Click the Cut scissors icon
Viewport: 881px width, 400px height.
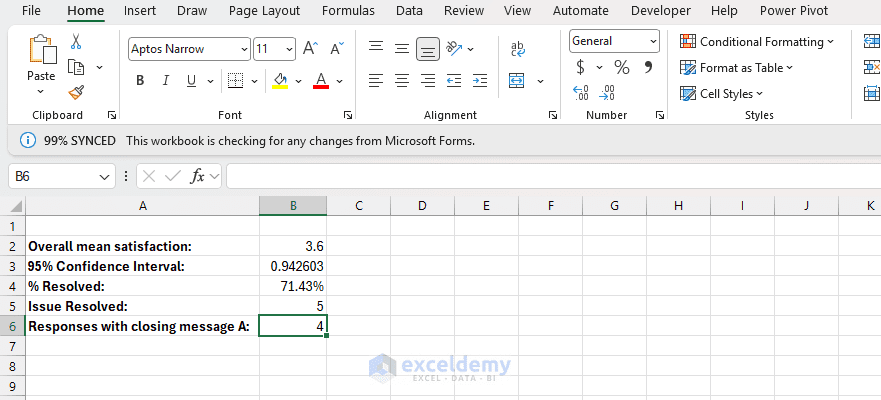(76, 42)
